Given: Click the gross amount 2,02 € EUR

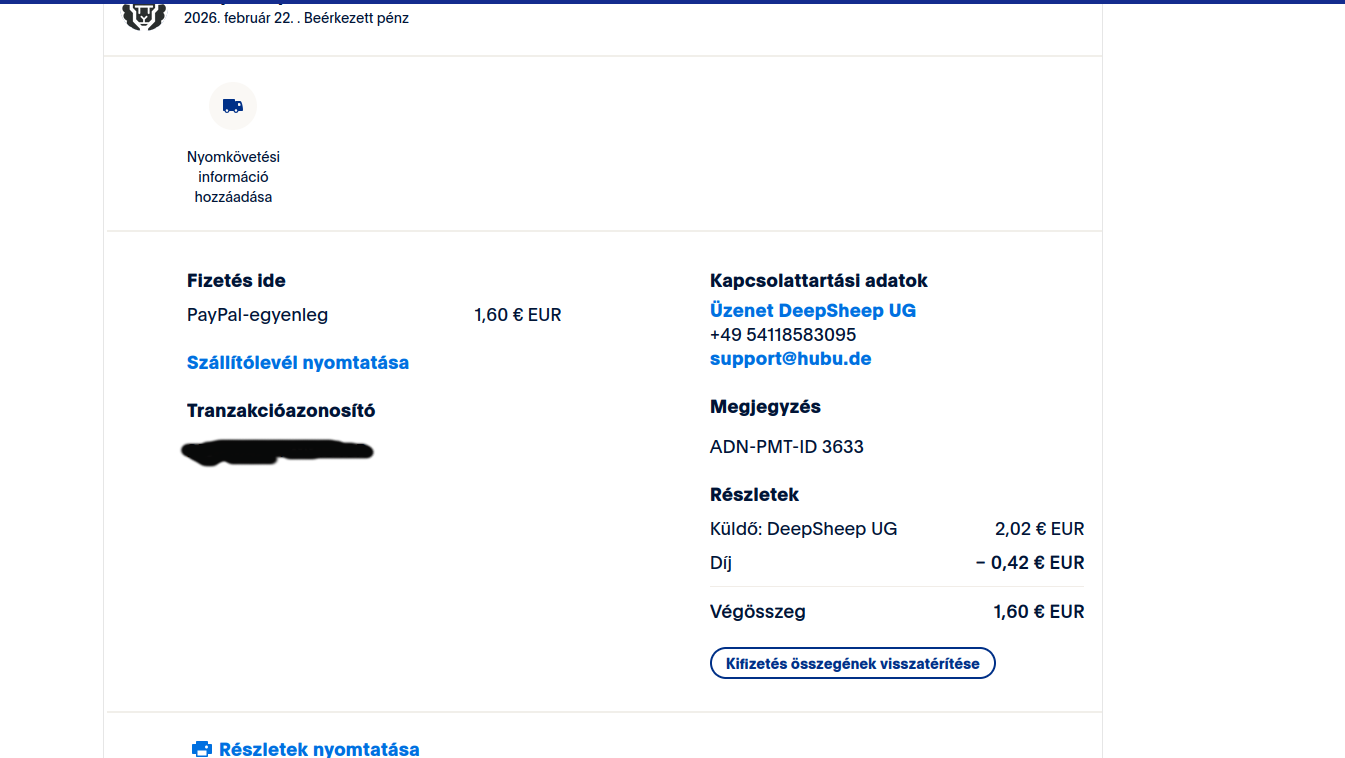Looking at the screenshot, I should coord(1039,529).
